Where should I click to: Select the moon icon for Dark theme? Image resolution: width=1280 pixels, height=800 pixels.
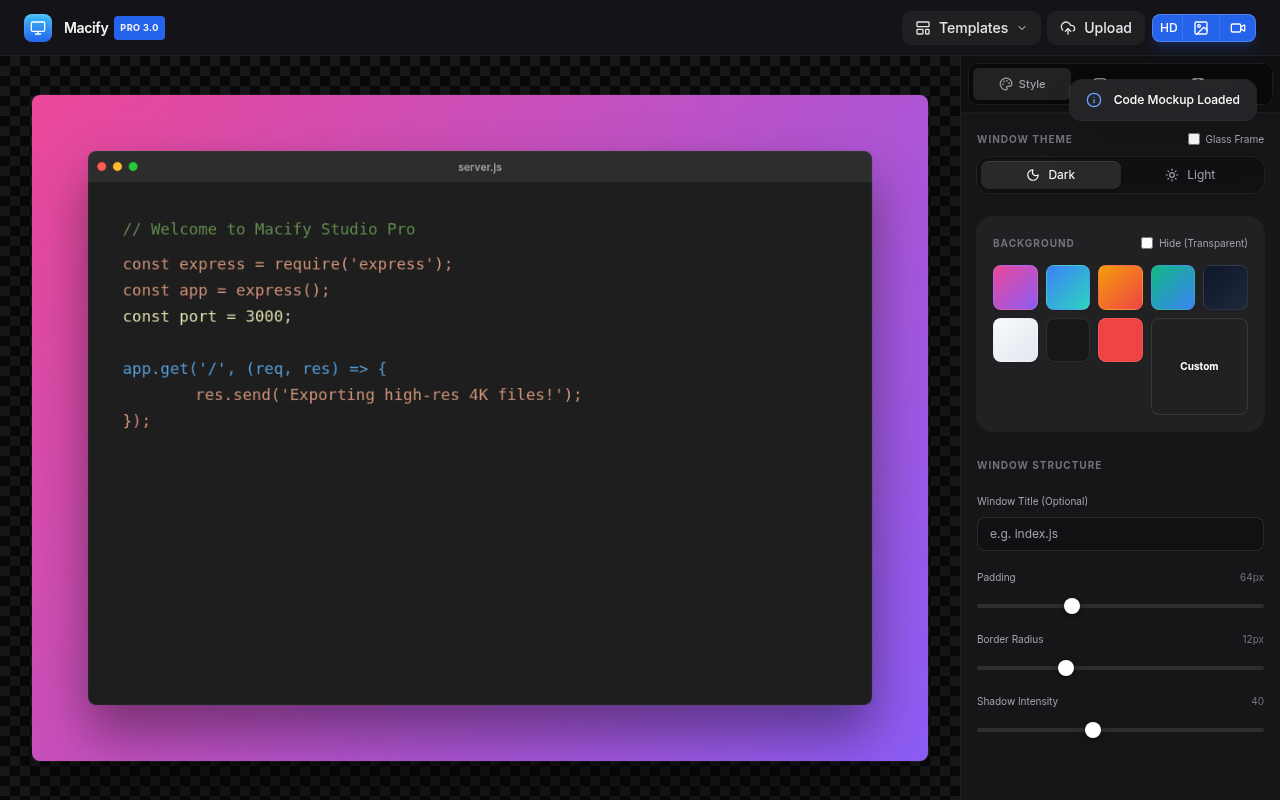(1033, 175)
